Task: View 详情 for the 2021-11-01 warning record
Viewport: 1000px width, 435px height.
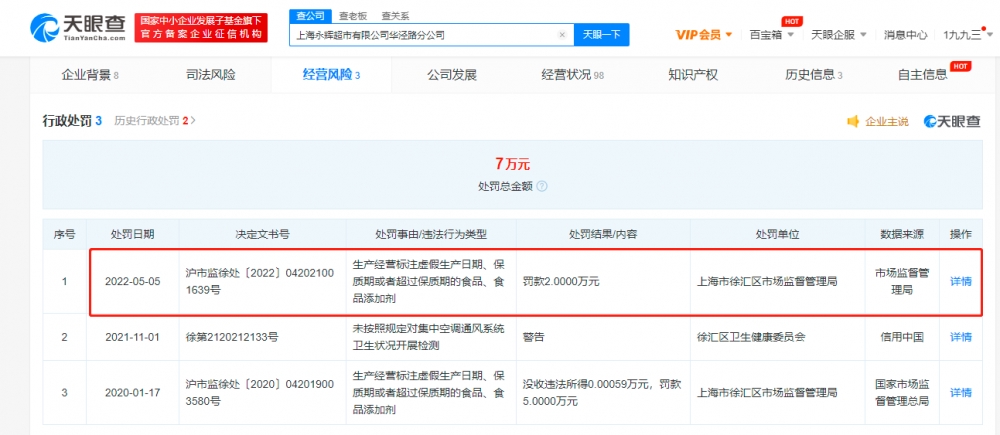Action: click(x=960, y=337)
